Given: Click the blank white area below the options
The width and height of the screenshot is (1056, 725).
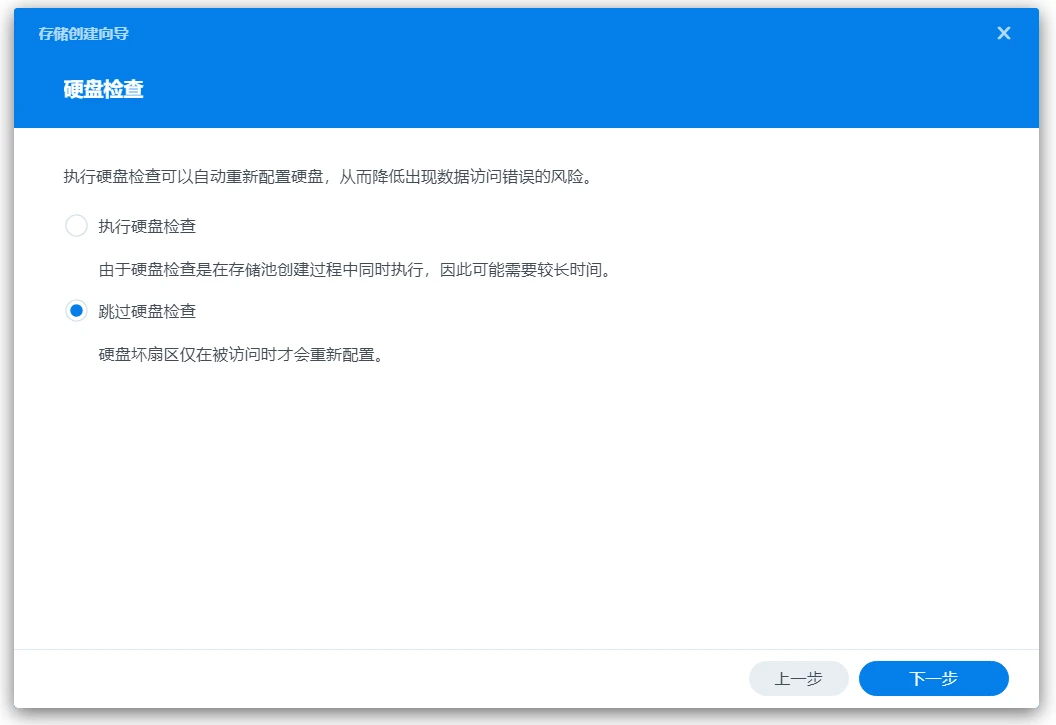Looking at the screenshot, I should click(527, 500).
